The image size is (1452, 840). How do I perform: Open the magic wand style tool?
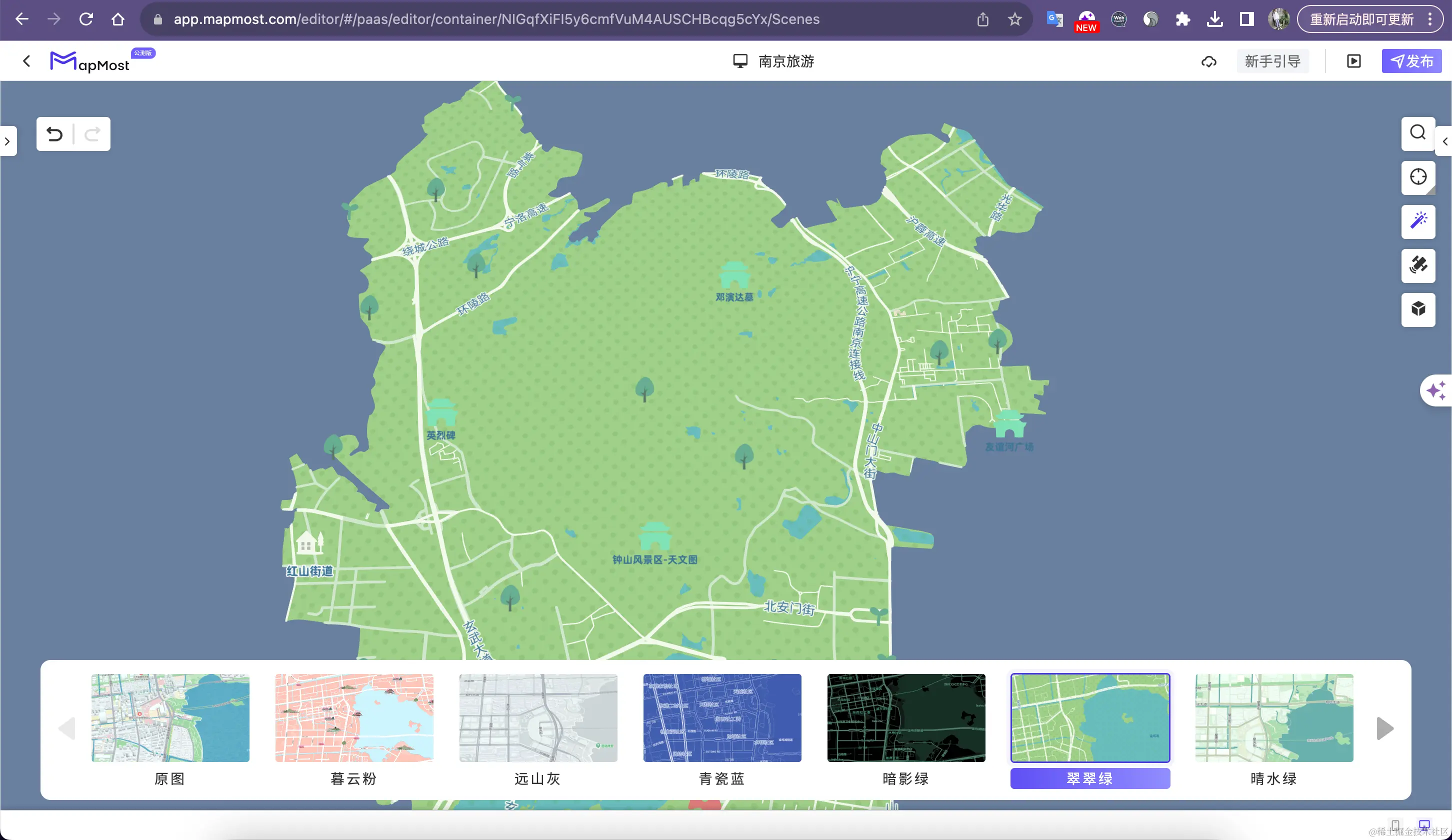[x=1418, y=221]
